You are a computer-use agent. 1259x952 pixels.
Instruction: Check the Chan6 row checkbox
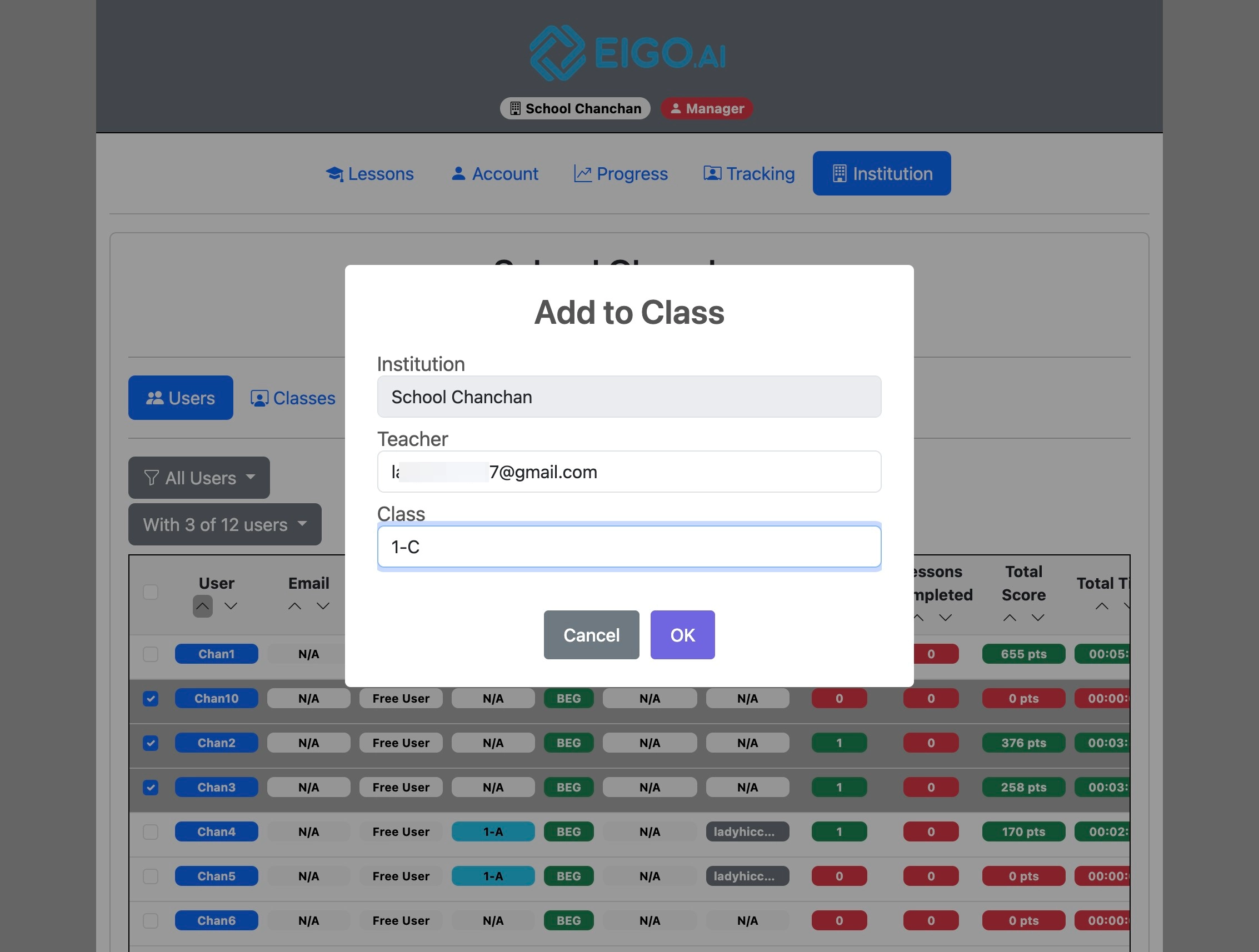[x=150, y=921]
